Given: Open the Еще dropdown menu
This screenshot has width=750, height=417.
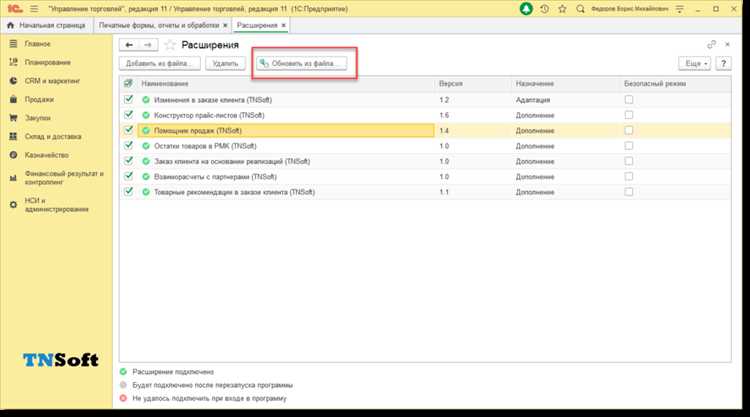Looking at the screenshot, I should (695, 63).
